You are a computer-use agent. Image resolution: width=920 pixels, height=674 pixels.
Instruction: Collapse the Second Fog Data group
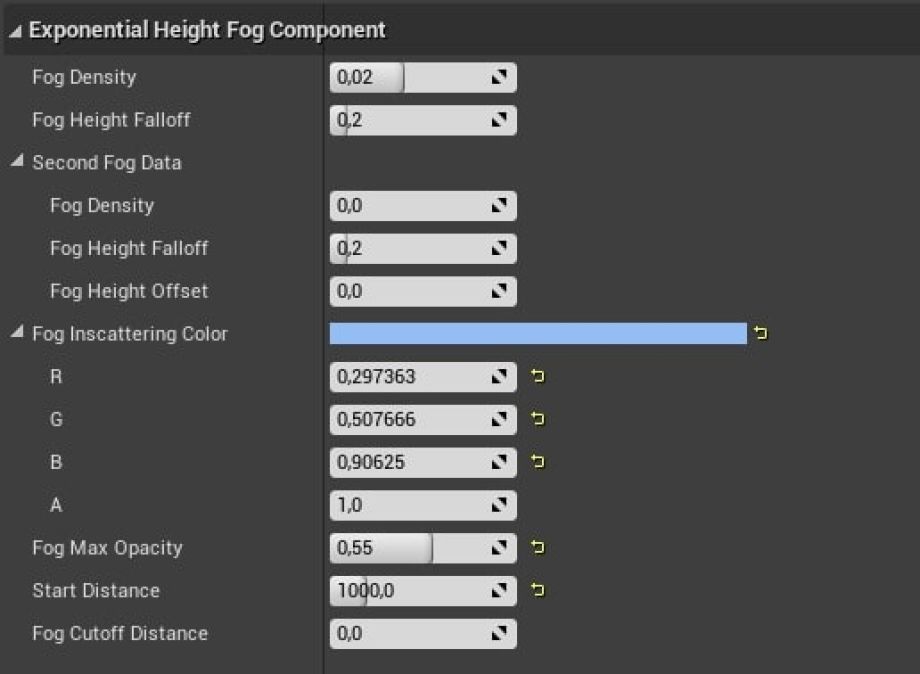[17, 162]
